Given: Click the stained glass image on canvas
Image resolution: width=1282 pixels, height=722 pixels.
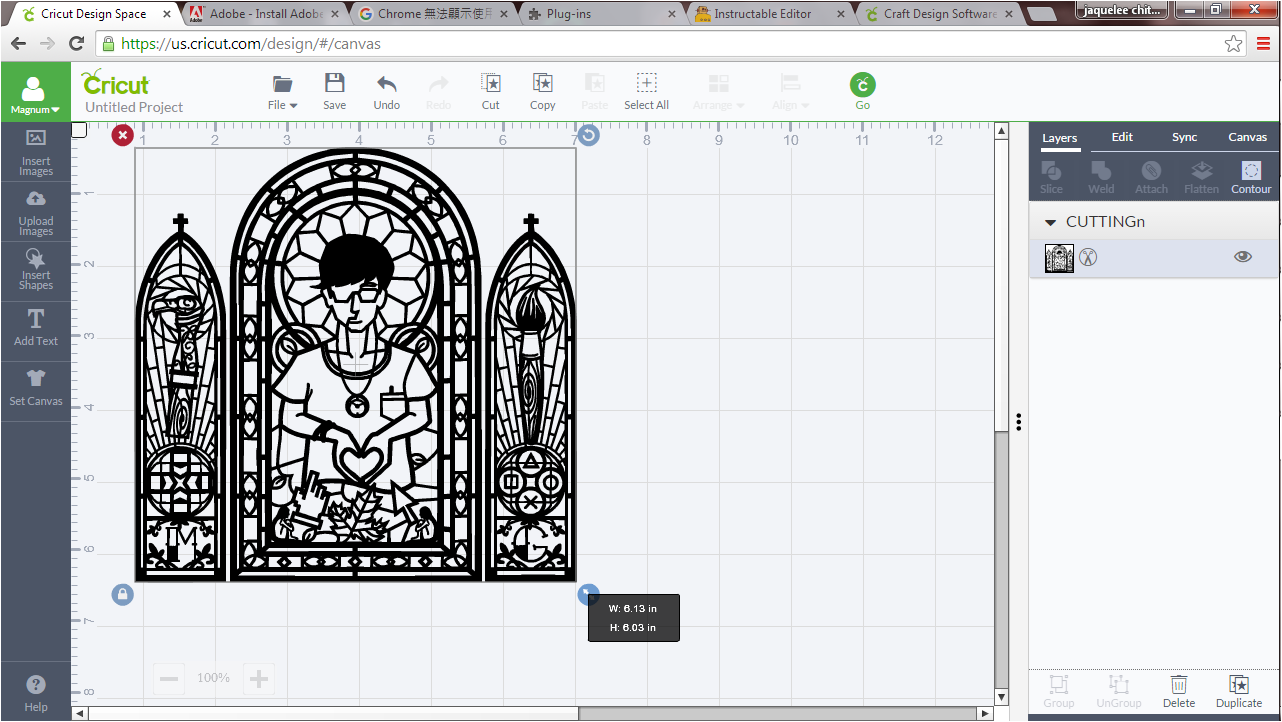Looking at the screenshot, I should [x=355, y=365].
